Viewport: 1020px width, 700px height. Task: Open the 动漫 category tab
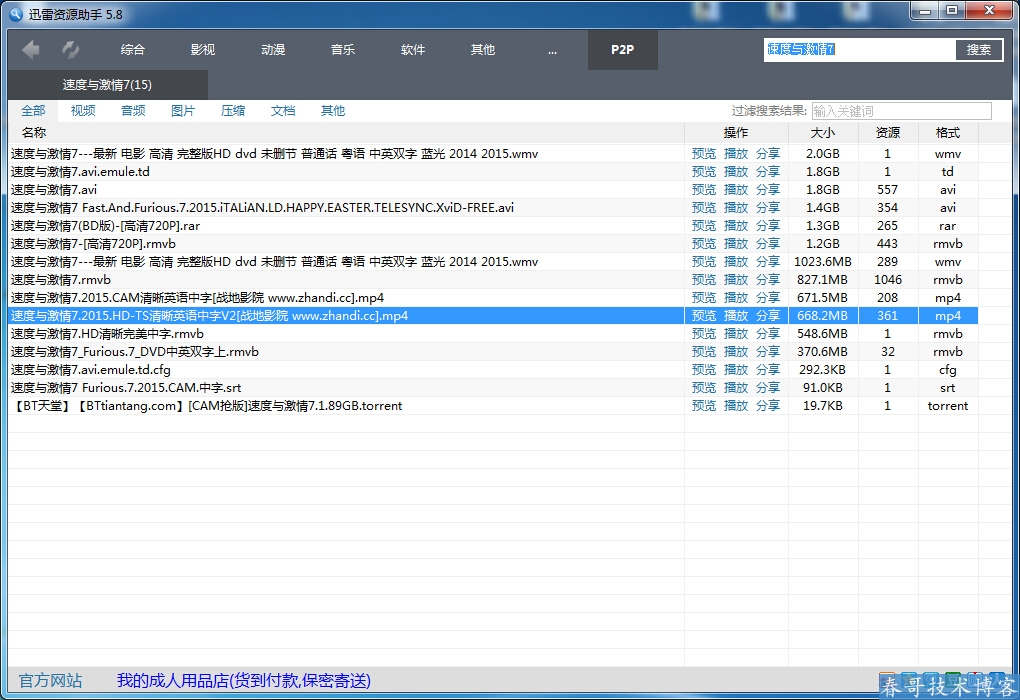point(273,49)
